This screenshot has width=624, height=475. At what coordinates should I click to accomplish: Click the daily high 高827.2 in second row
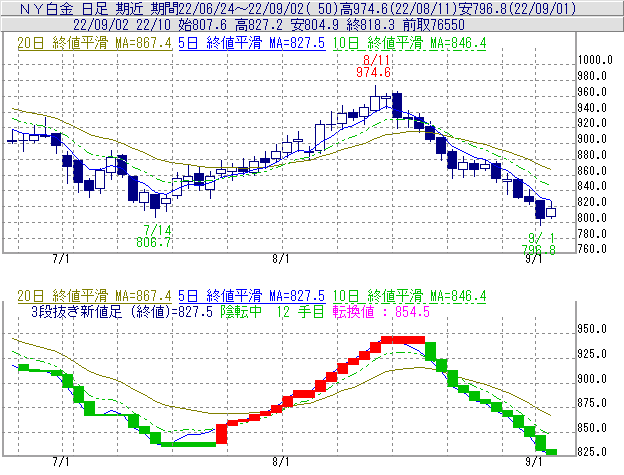pyautogui.click(x=259, y=25)
